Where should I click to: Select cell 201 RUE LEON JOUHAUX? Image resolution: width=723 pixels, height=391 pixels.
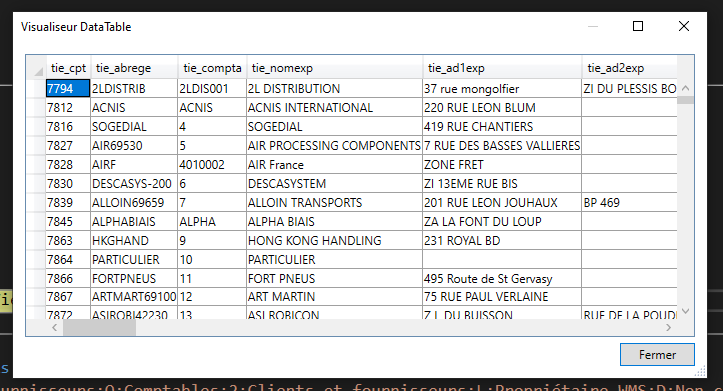[x=502, y=202]
